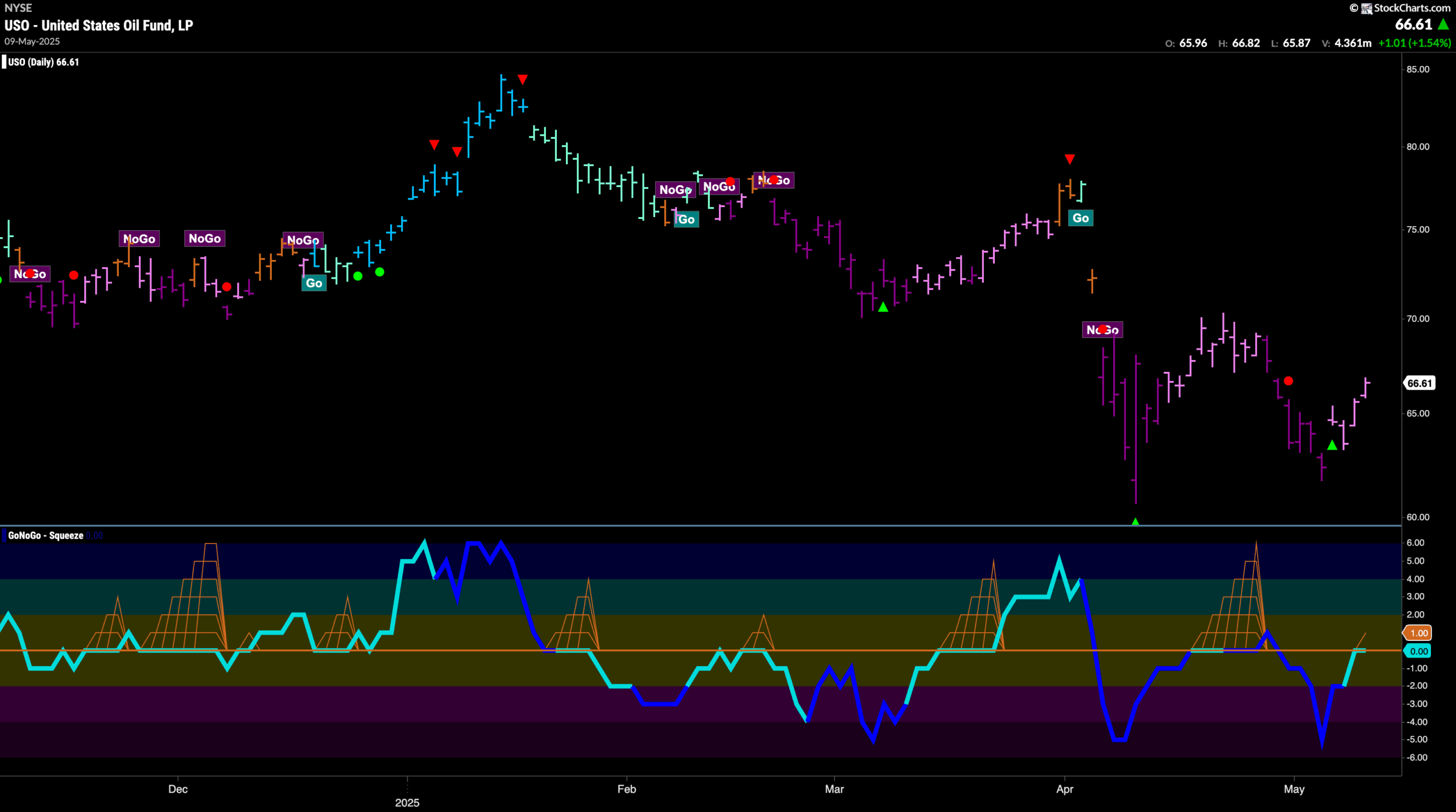This screenshot has height=812, width=1456.
Task: Click the 2025 year marker on time axis
Action: point(407,802)
